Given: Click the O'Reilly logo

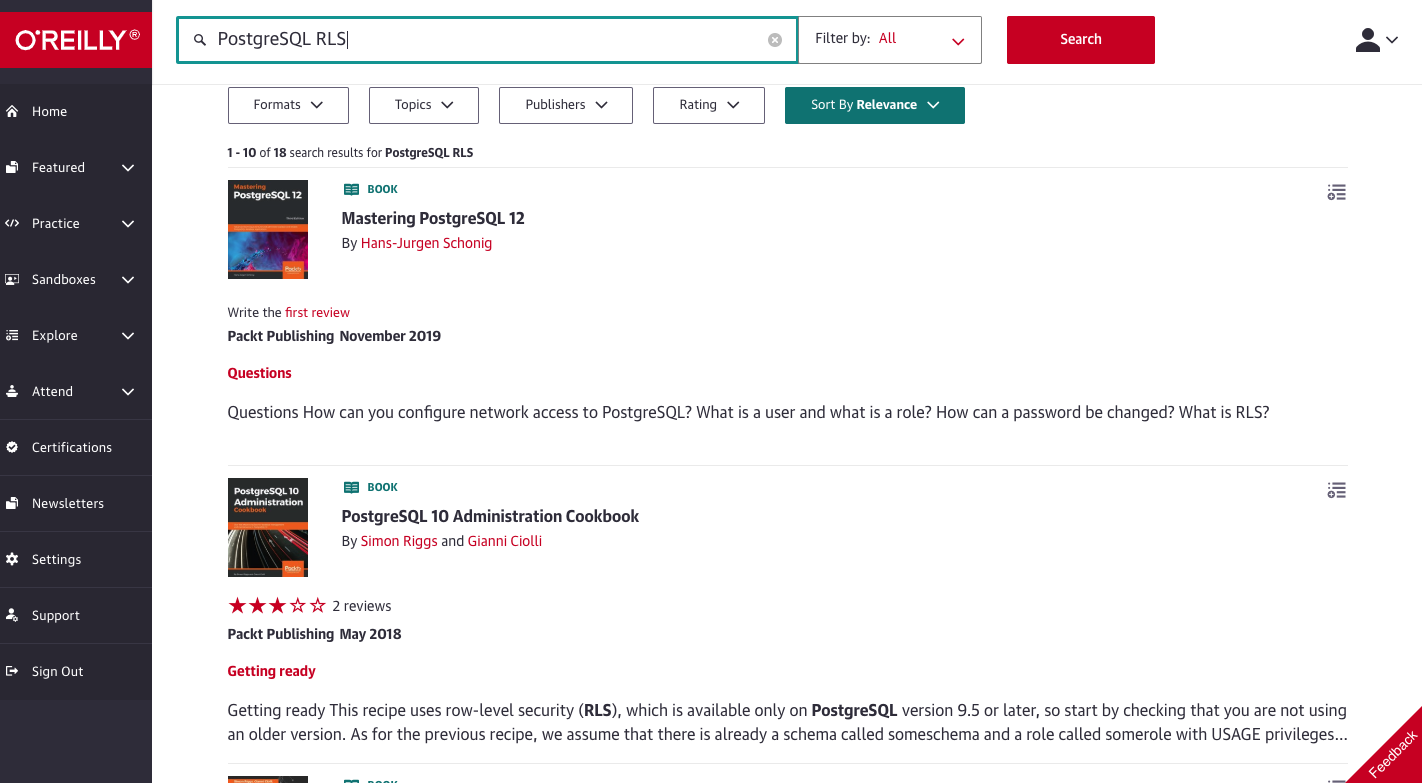Looking at the screenshot, I should (76, 40).
